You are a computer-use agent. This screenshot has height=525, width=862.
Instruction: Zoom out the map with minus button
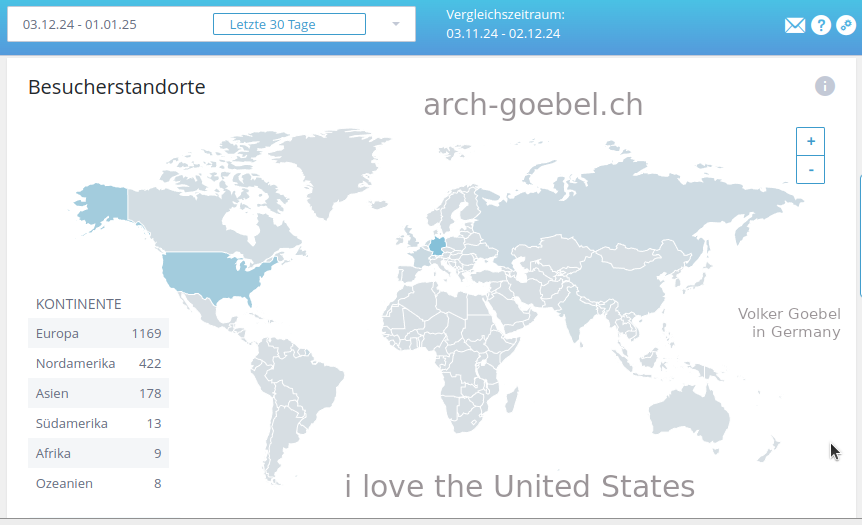coord(810,170)
